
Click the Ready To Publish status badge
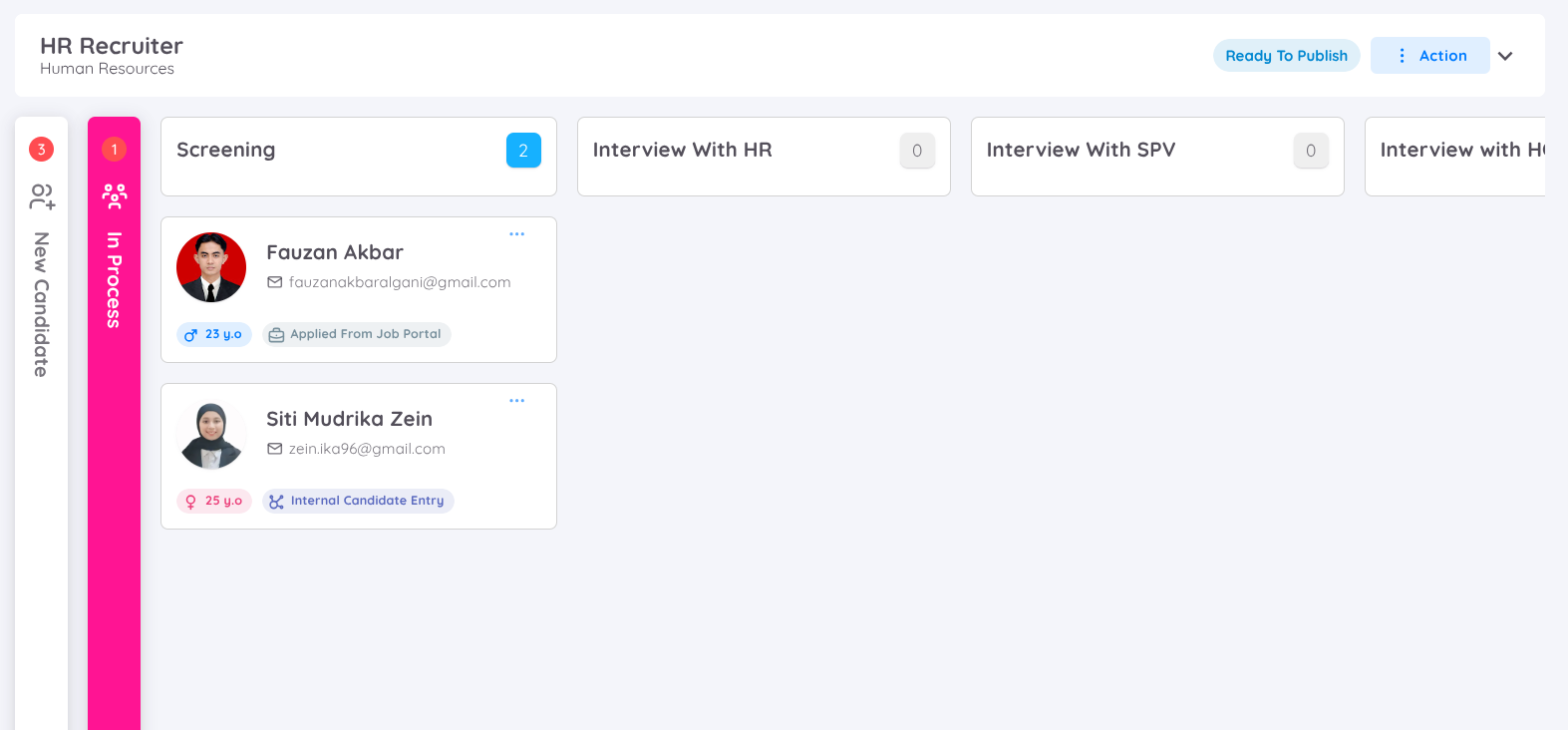[1286, 56]
